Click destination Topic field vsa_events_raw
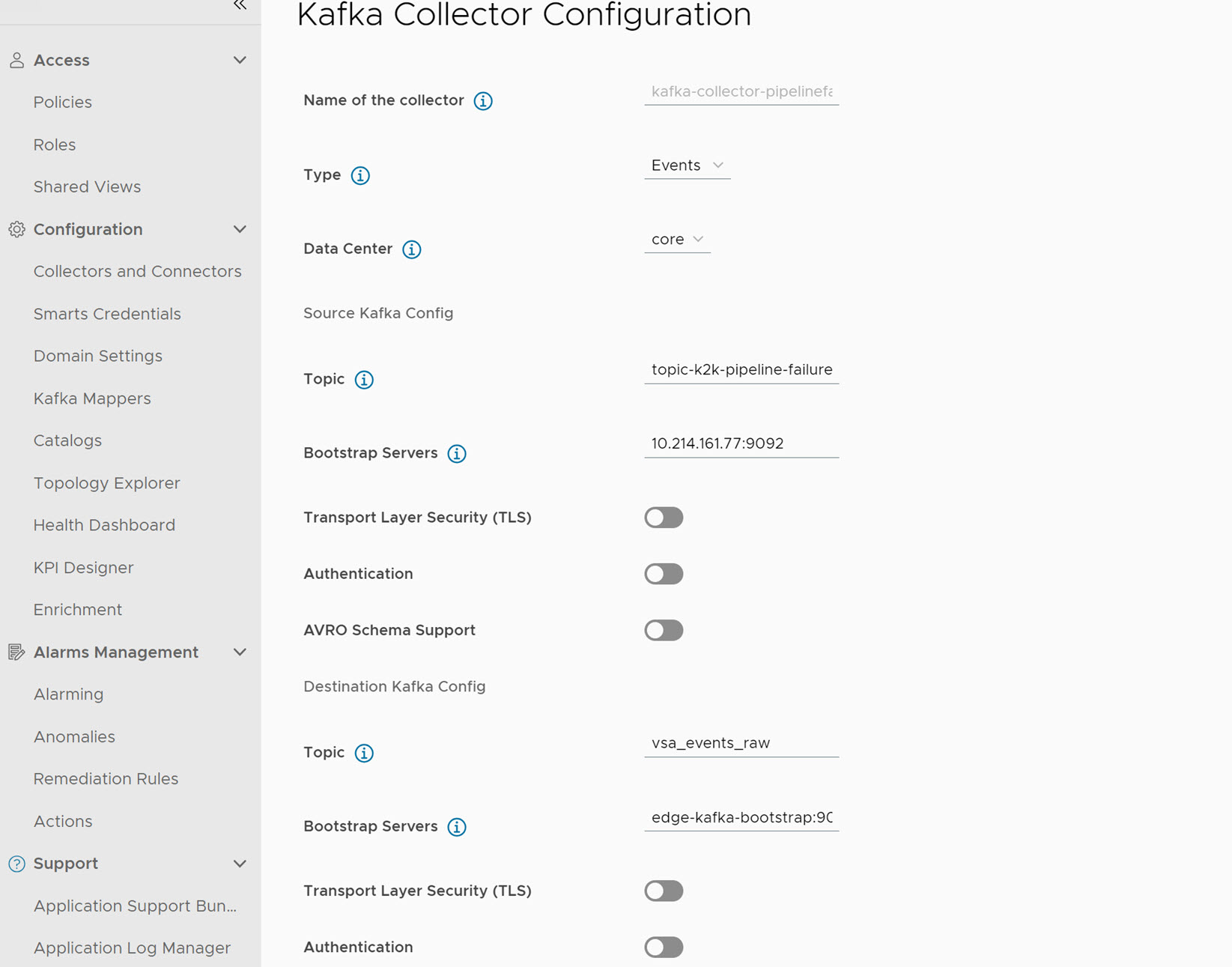The height and width of the screenshot is (967, 1232). [741, 744]
